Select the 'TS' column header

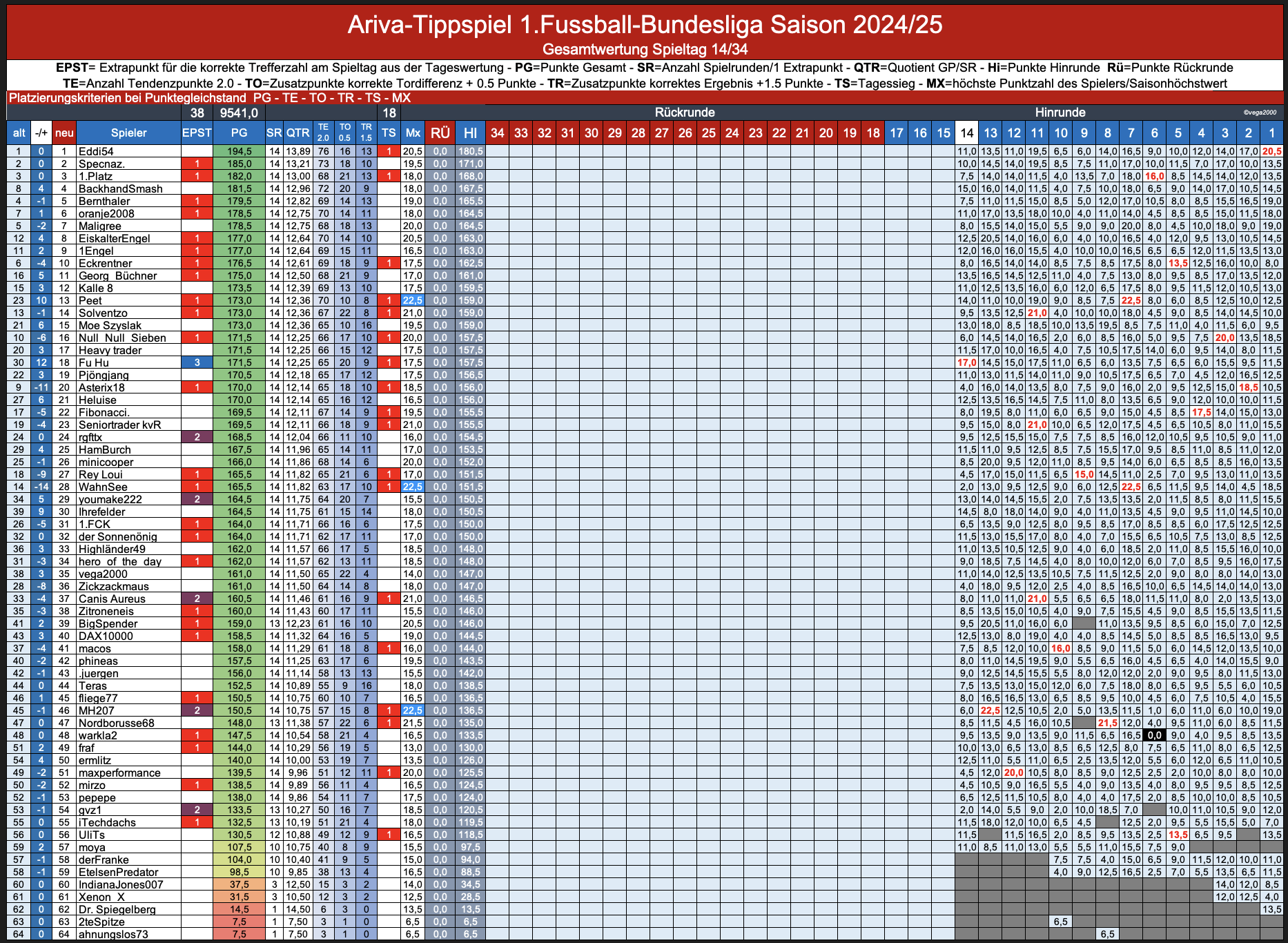click(389, 133)
